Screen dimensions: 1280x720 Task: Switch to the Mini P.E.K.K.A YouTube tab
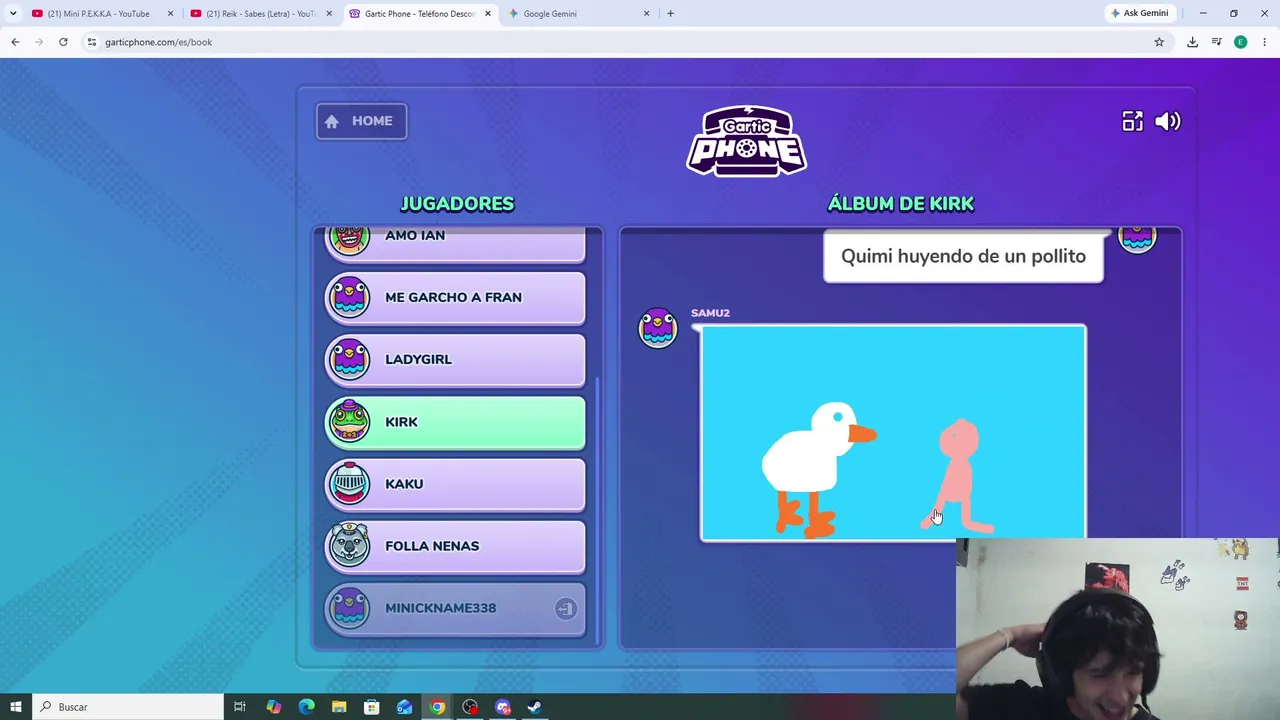[x=98, y=14]
